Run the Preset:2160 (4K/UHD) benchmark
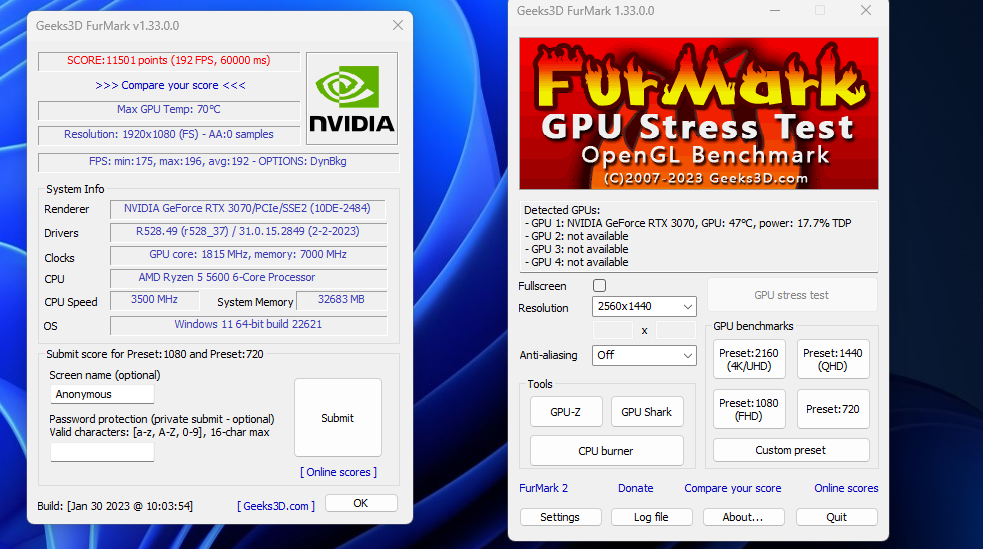The height and width of the screenshot is (549, 983). (749, 360)
